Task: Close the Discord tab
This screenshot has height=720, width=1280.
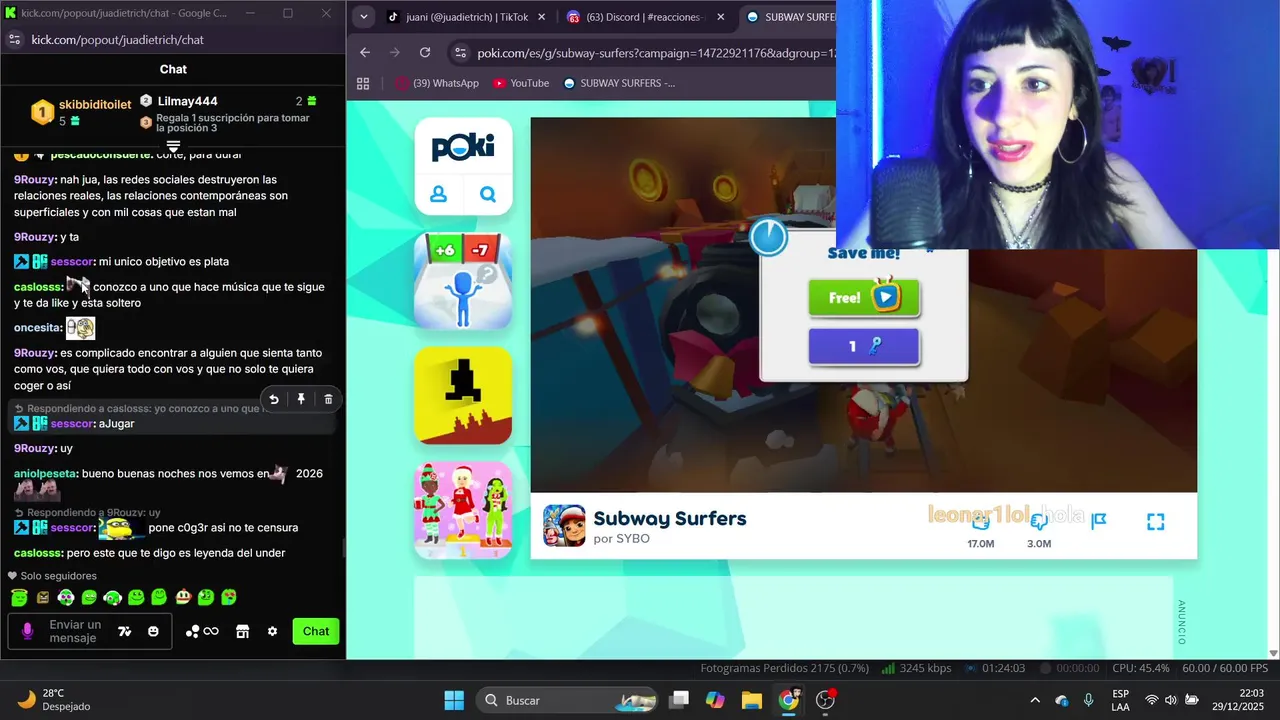Action: [721, 17]
